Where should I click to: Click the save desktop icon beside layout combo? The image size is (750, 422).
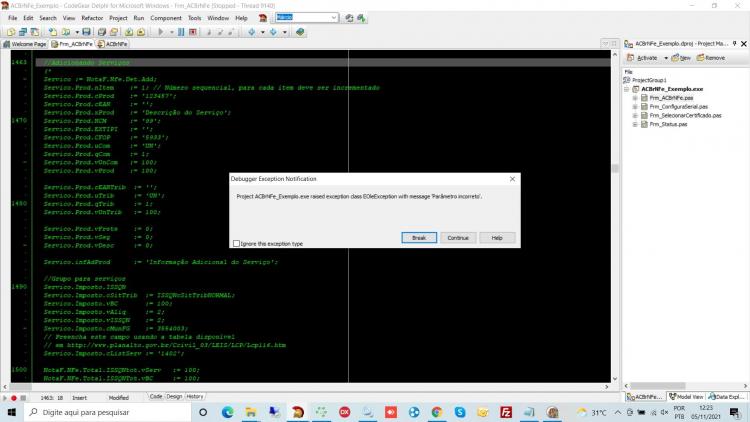(349, 18)
